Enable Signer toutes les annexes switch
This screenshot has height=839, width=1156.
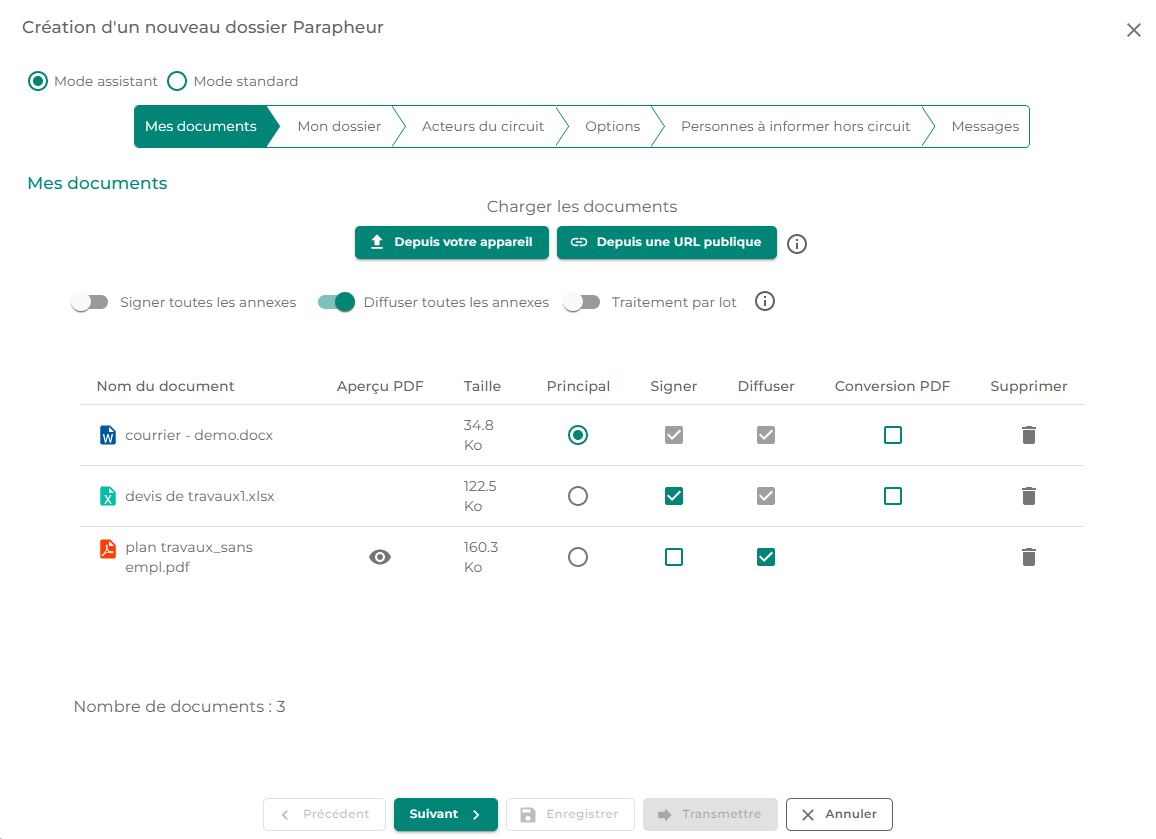tap(90, 302)
